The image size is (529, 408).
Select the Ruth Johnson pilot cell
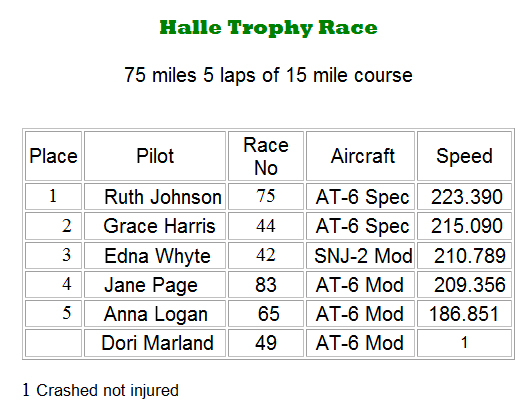coord(155,197)
